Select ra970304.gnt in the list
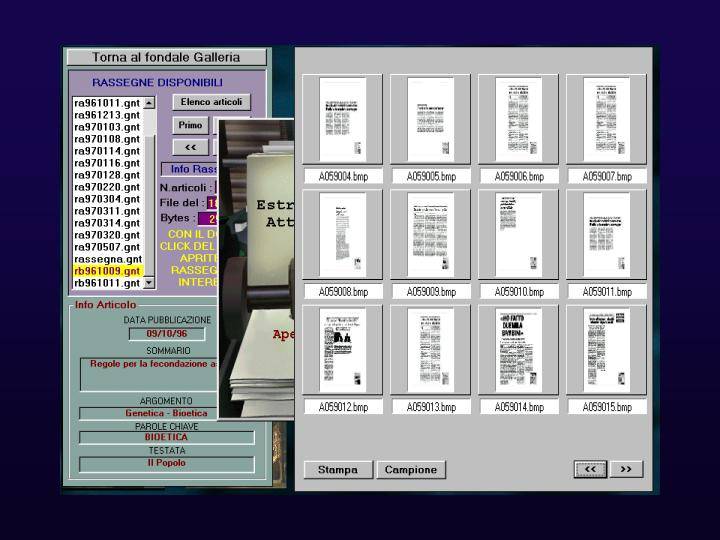The width and height of the screenshot is (720, 540). click(108, 199)
